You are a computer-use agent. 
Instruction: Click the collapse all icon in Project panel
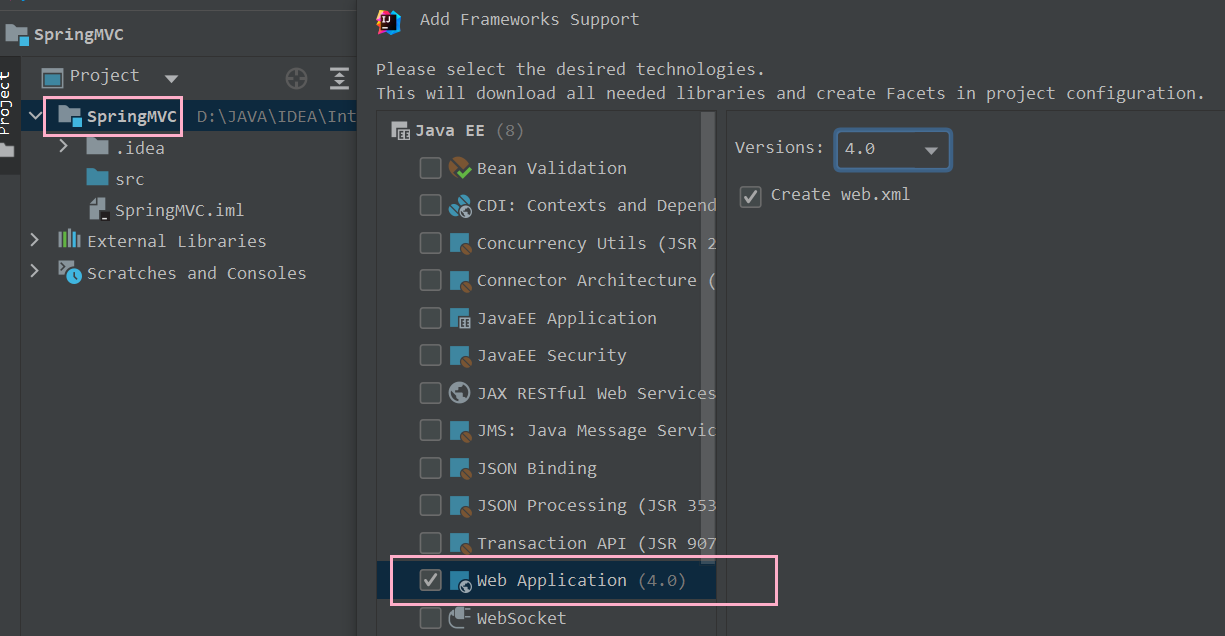pyautogui.click(x=340, y=79)
